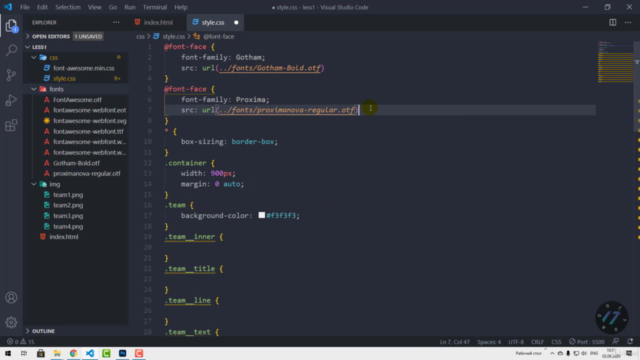Open the Edit menu

coord(42,7)
